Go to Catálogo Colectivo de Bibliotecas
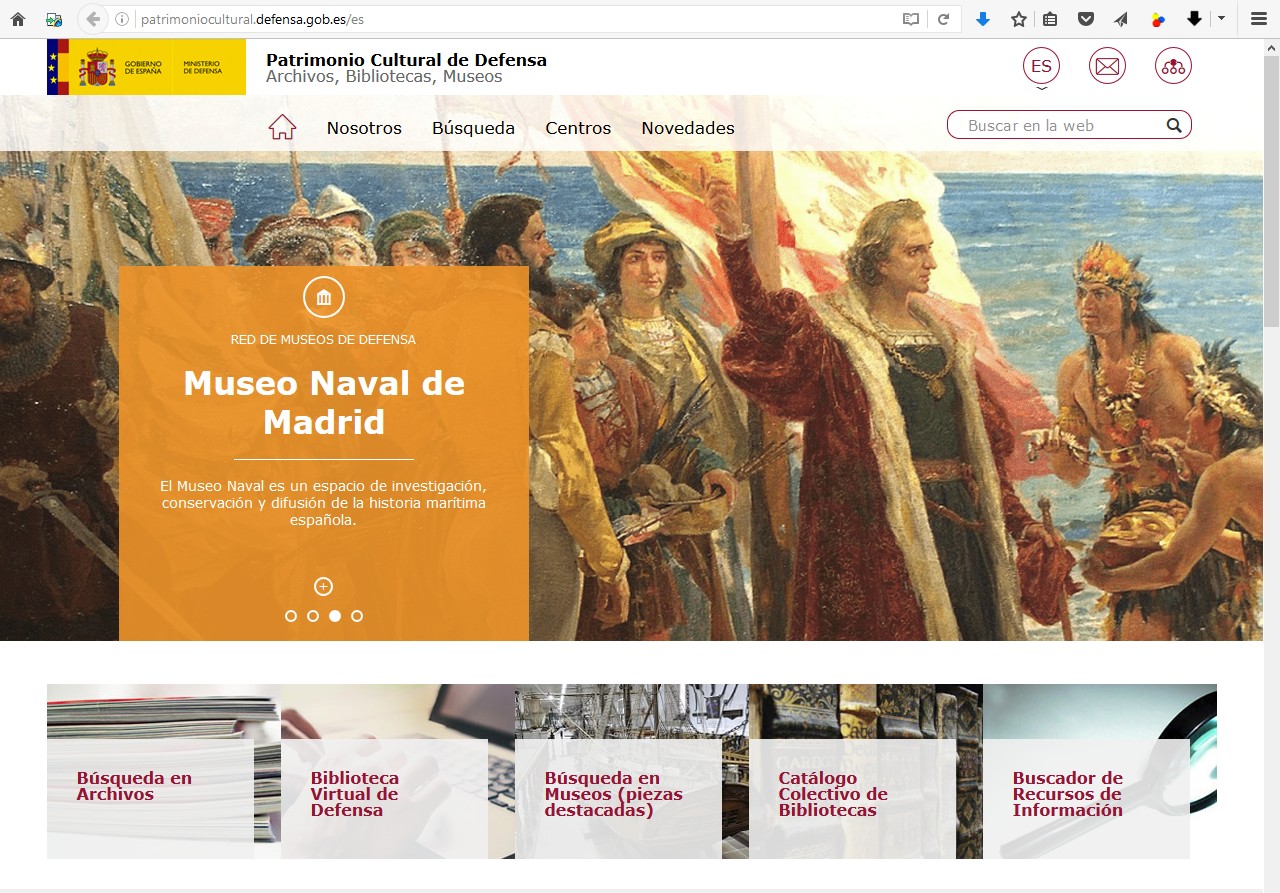This screenshot has width=1280, height=893. click(832, 794)
